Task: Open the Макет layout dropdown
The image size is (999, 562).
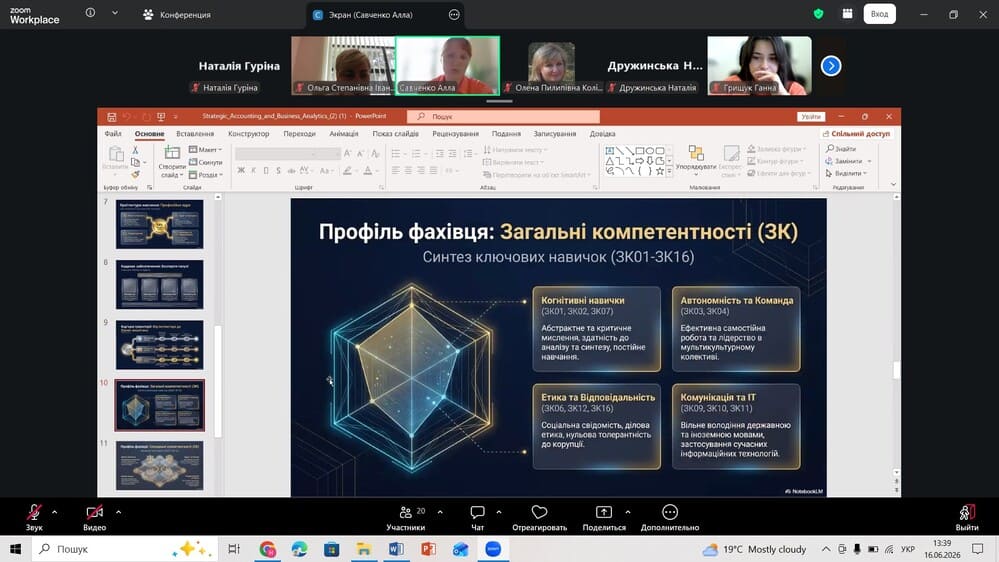Action: point(206,150)
